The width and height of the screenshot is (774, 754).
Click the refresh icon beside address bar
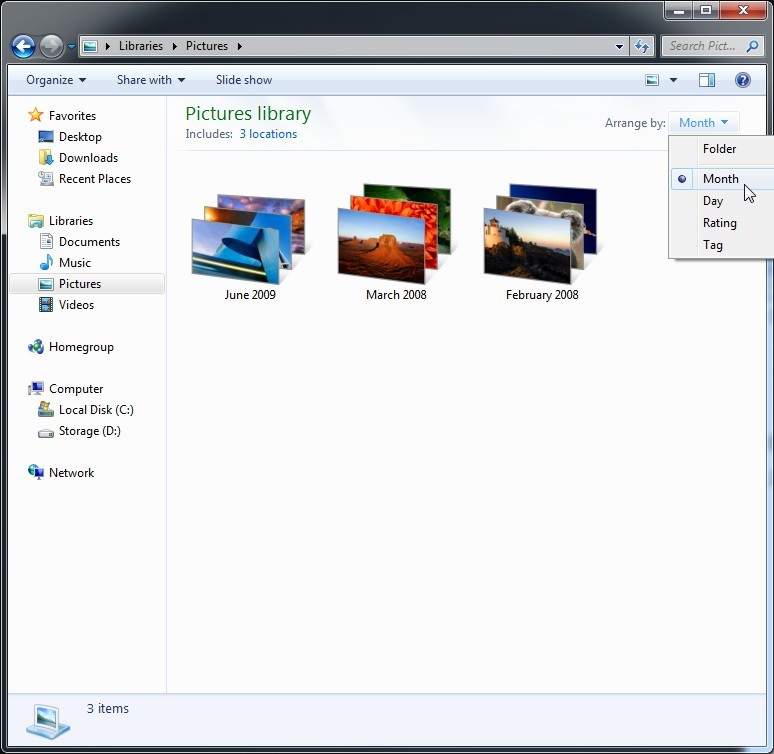[642, 46]
